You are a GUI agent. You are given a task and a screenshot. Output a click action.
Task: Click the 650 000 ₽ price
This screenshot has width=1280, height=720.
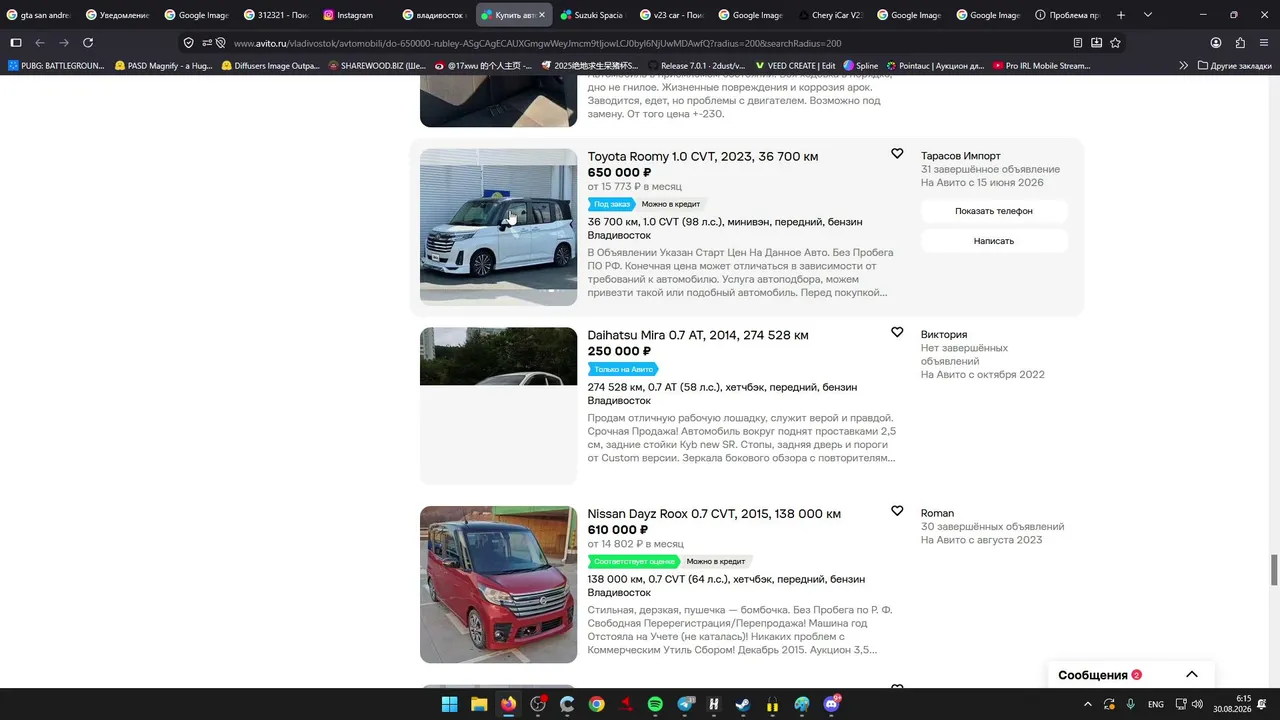click(620, 173)
